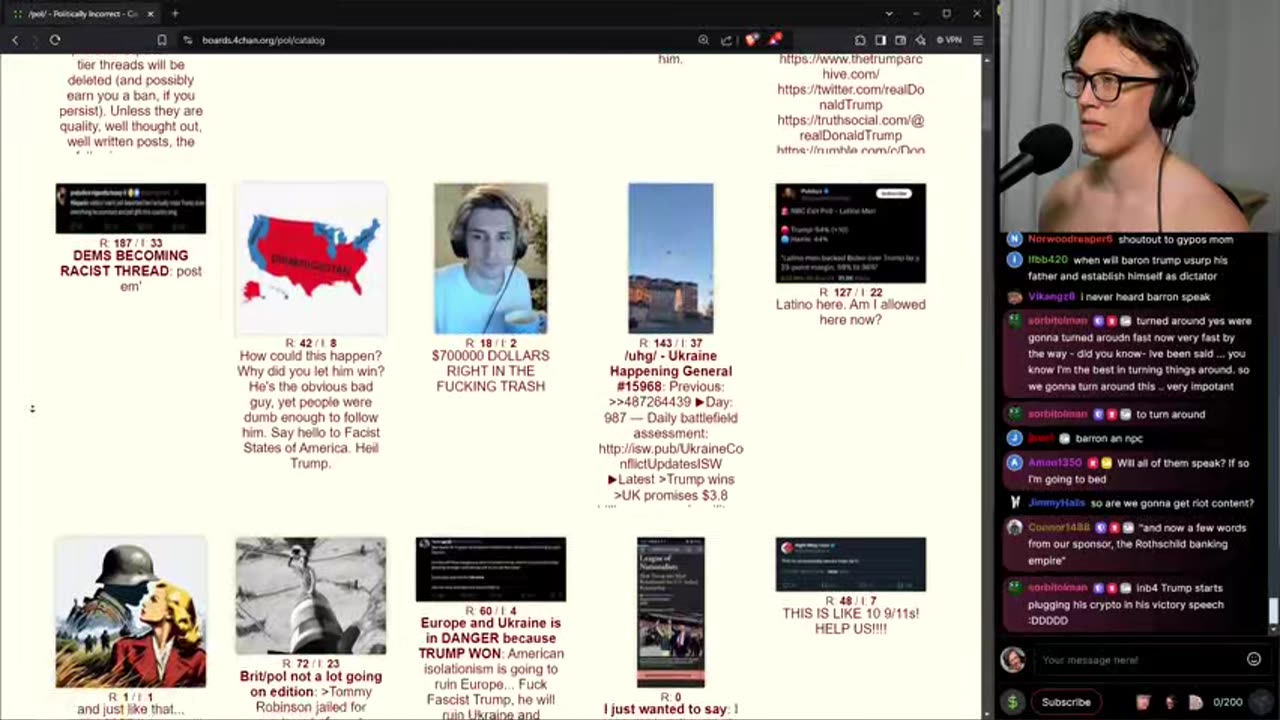Click the webpage vertical scrollbar

pyautogui.click(x=988, y=385)
